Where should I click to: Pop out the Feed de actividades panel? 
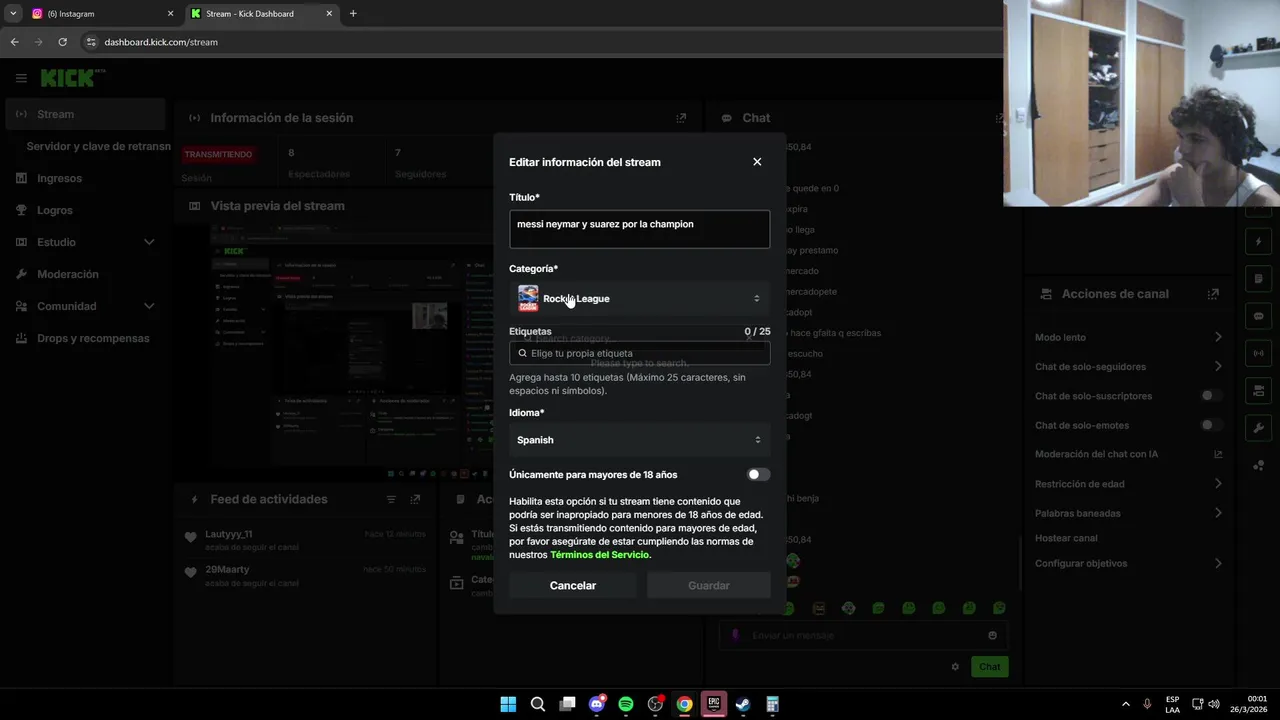point(415,499)
